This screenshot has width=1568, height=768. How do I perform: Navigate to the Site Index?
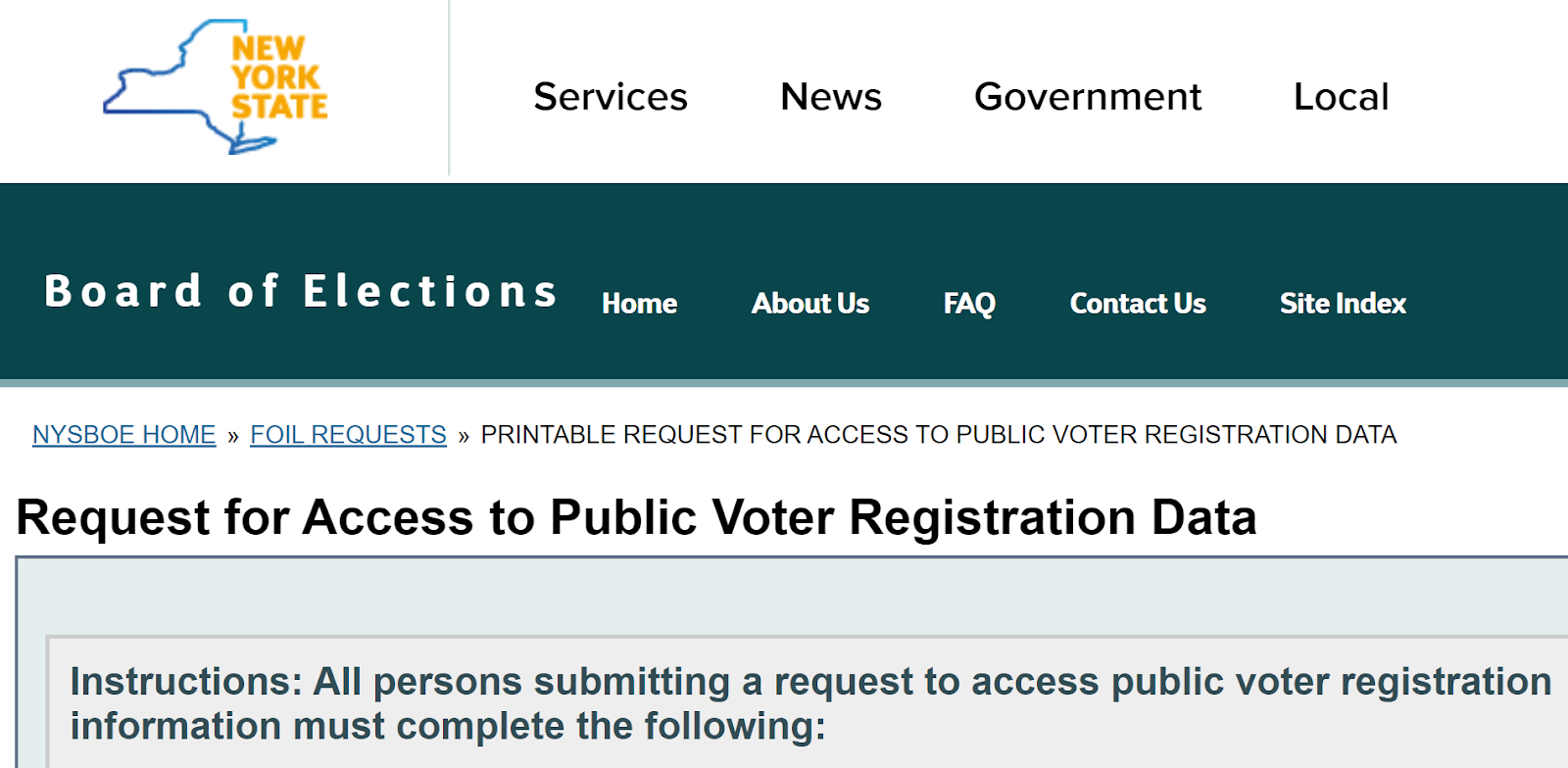click(1343, 304)
